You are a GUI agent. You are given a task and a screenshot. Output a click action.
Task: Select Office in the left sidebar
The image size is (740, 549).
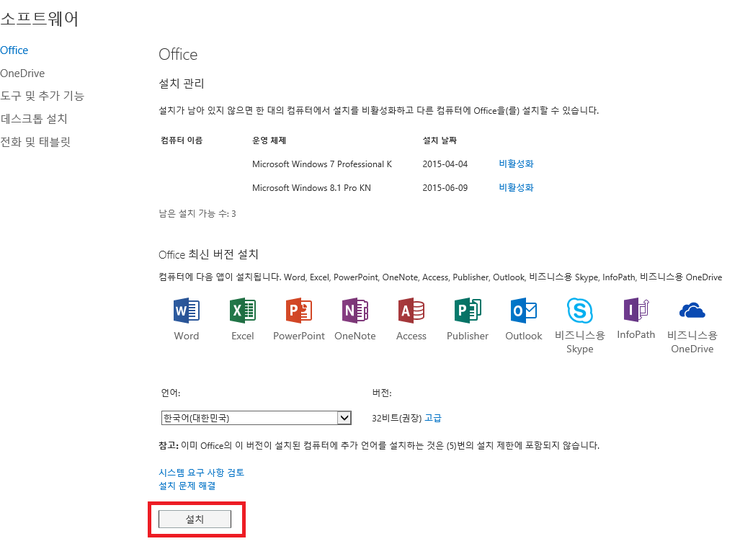(x=14, y=50)
